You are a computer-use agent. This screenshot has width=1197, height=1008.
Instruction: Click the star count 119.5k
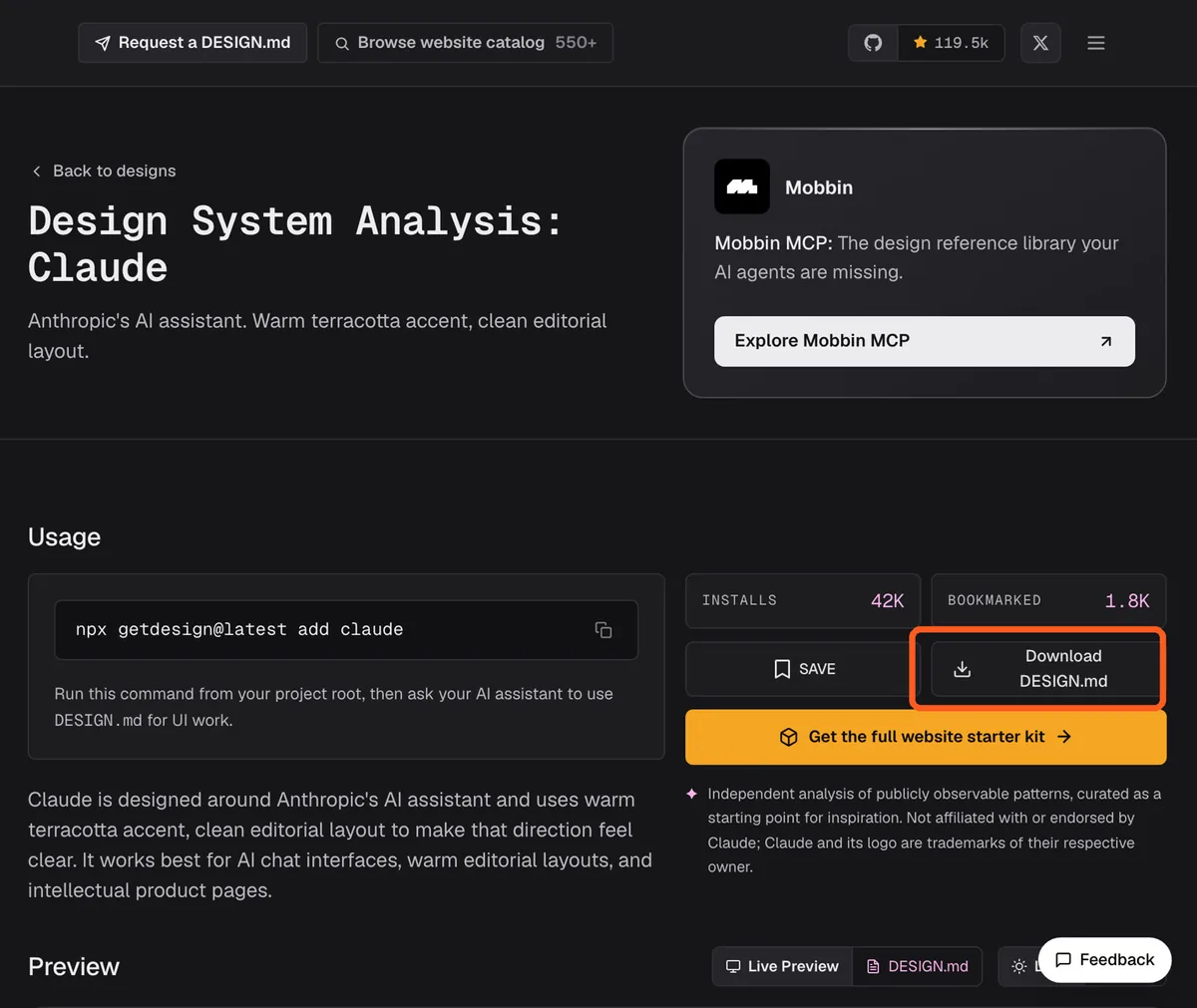951,43
